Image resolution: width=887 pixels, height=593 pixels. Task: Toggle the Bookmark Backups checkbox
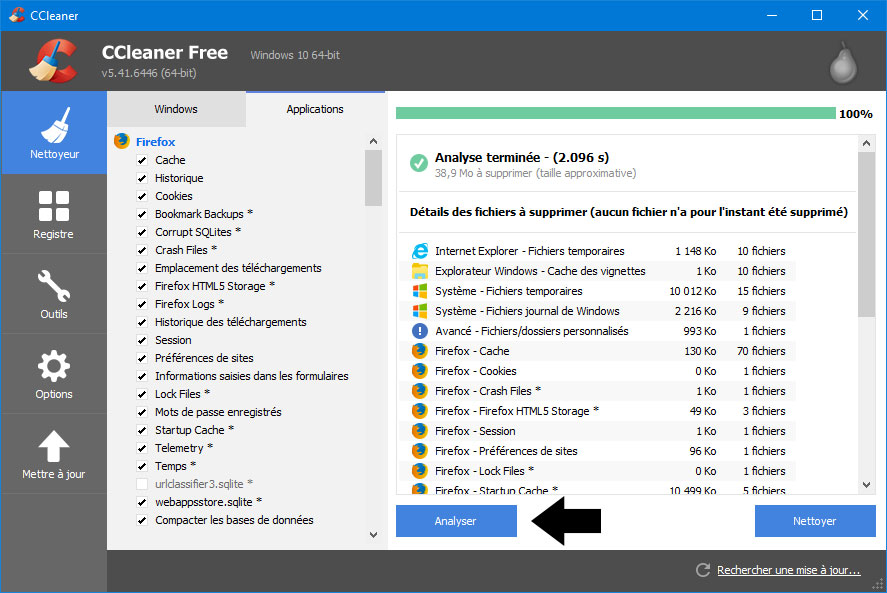[x=142, y=214]
